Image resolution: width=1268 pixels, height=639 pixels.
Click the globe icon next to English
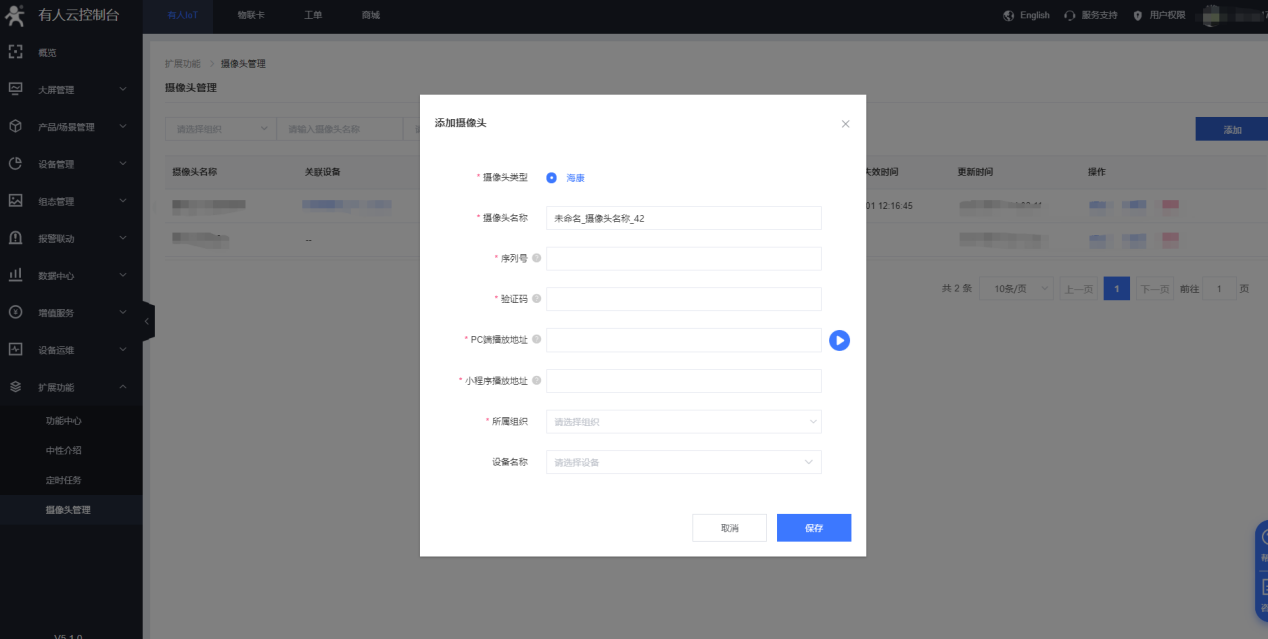click(1008, 16)
